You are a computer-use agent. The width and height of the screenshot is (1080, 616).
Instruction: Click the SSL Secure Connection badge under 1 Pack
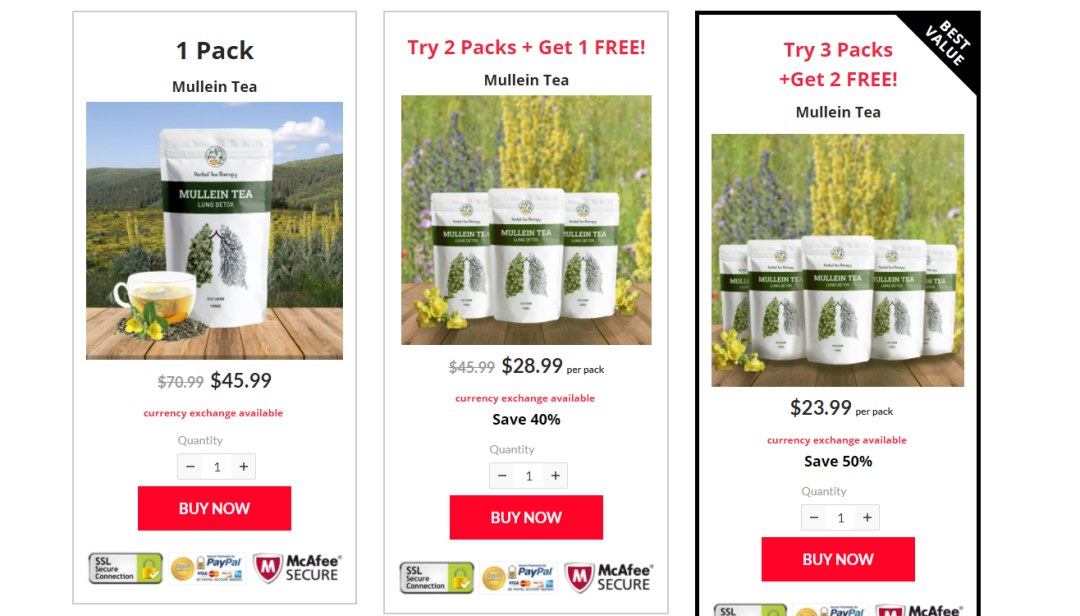pyautogui.click(x=125, y=568)
